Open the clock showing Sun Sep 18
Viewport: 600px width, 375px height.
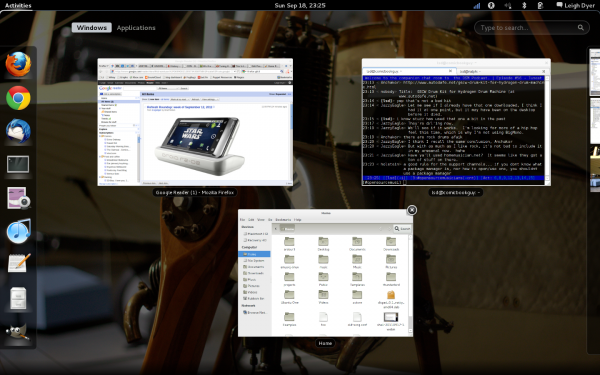[x=300, y=5]
